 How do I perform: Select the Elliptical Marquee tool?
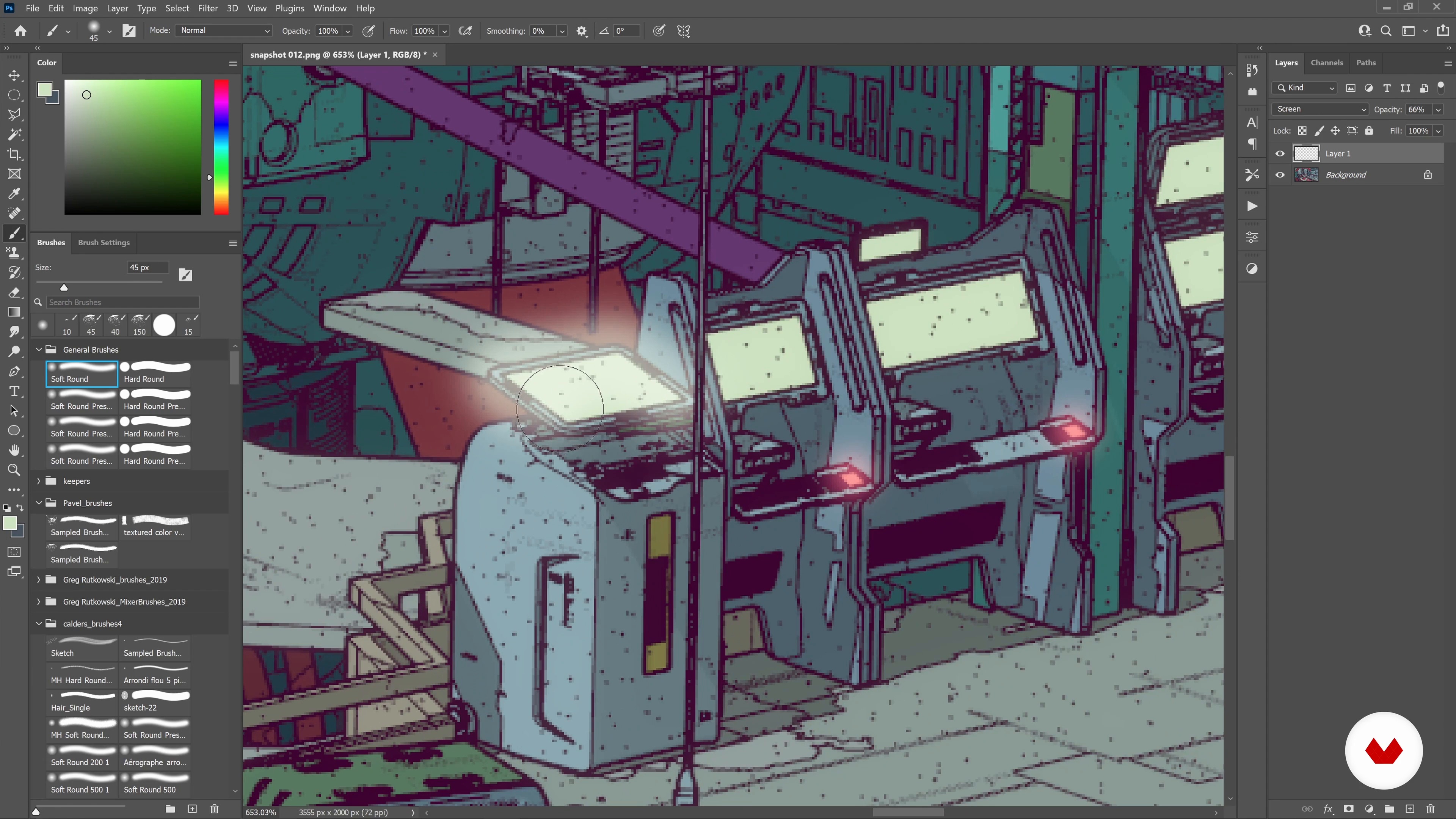coord(15,95)
